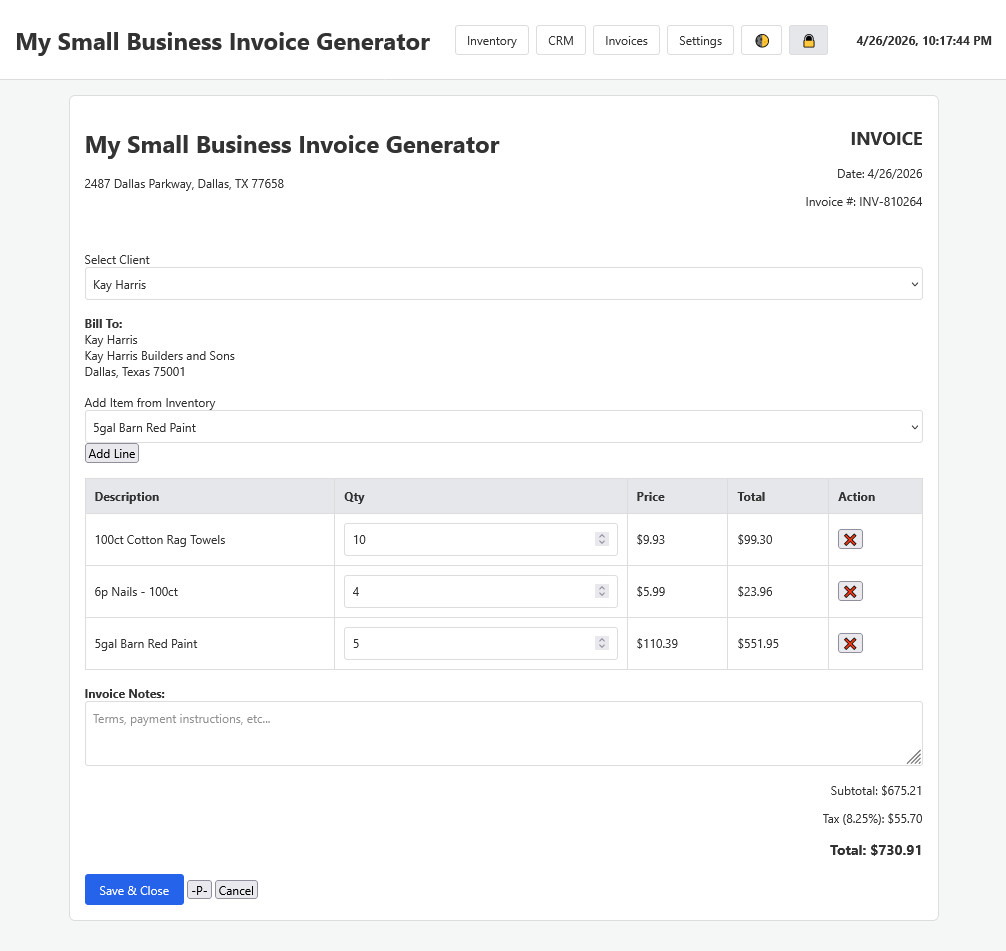Click the -P- print button
Screen dimensions: 1006x951
click(x=199, y=889)
